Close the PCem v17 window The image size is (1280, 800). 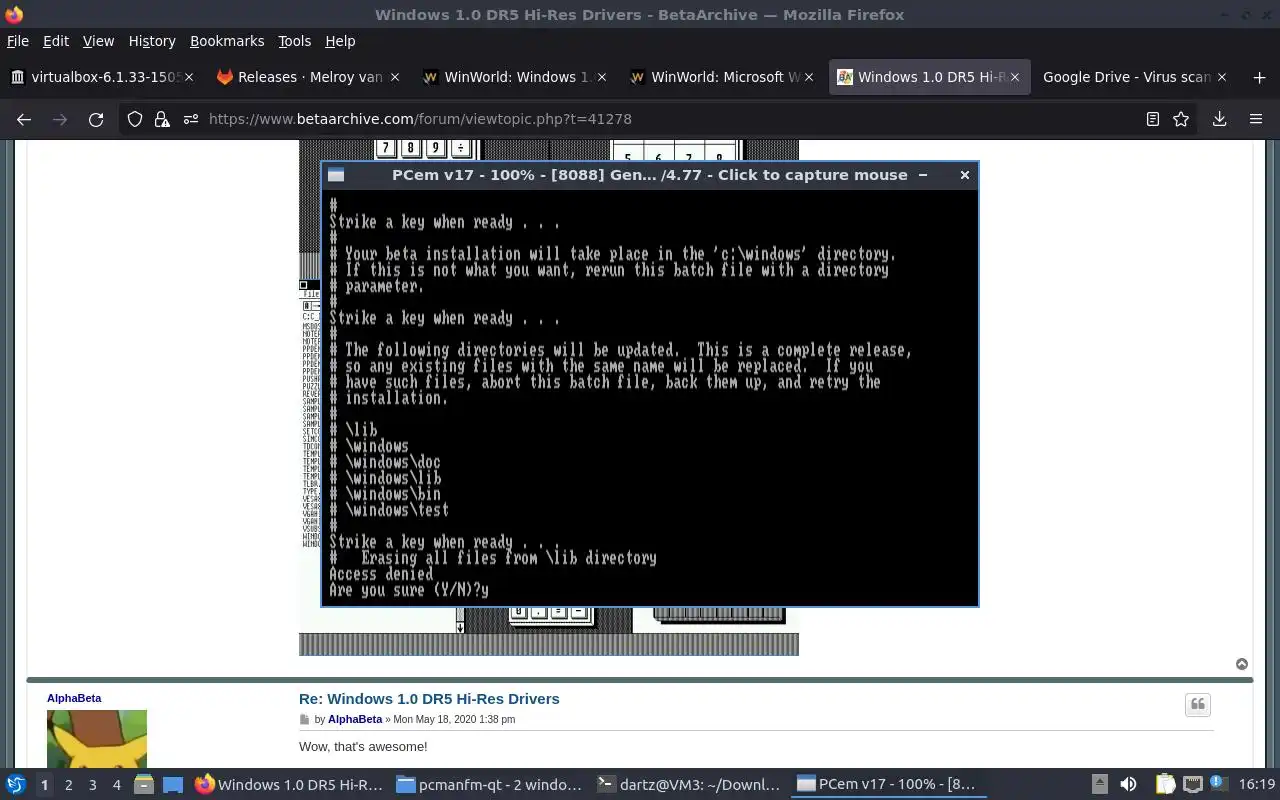964,175
